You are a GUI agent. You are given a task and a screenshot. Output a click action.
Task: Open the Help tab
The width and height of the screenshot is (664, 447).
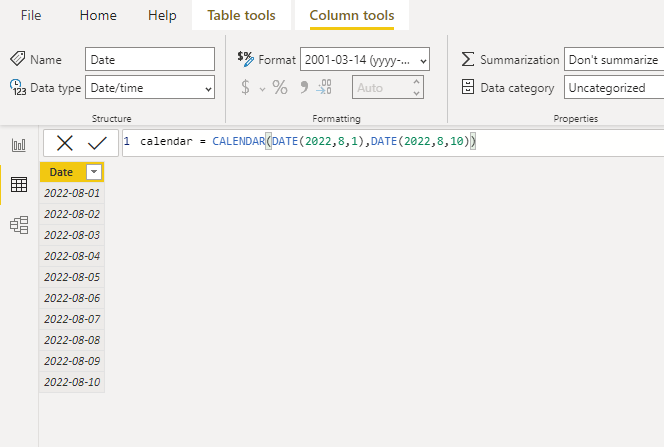click(x=162, y=15)
